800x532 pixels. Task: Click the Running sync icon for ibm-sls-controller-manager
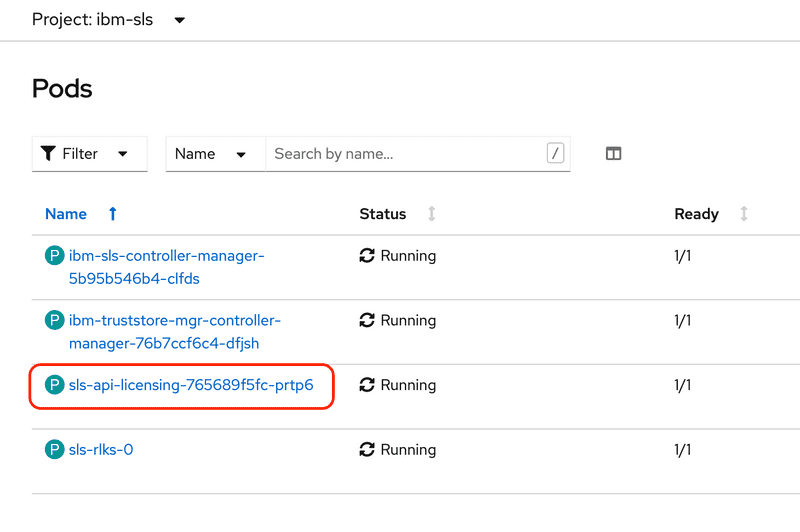[367, 255]
